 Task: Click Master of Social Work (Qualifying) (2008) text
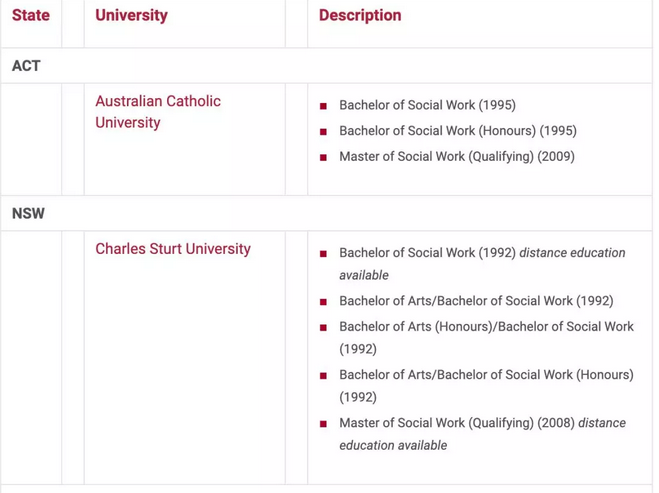pyautogui.click(x=457, y=423)
